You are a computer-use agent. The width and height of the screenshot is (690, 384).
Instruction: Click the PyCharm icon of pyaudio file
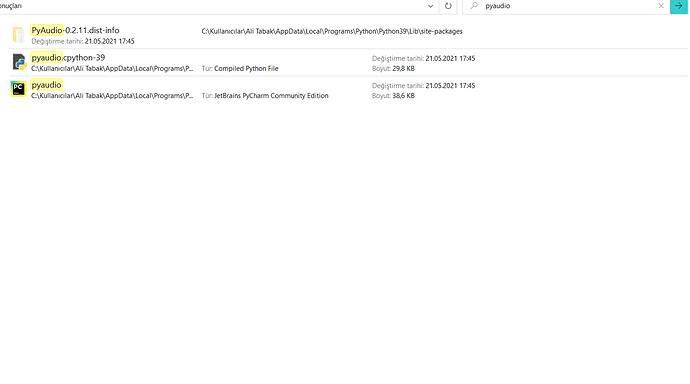tap(18, 89)
